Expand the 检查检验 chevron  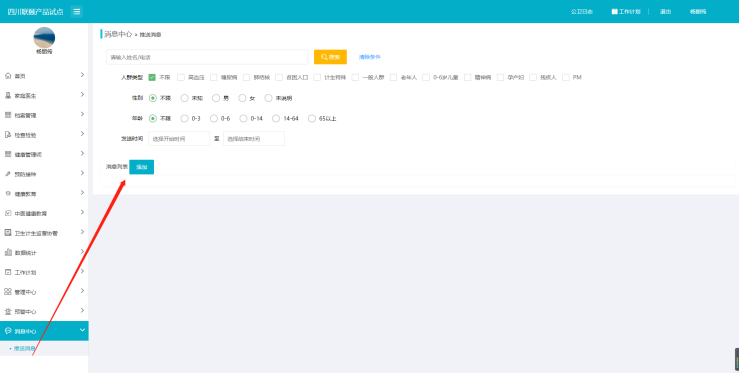click(82, 134)
